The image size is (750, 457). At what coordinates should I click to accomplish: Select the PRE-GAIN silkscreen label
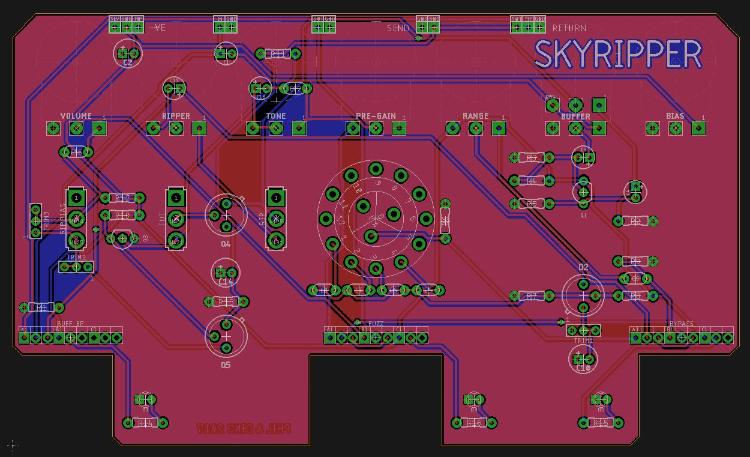click(375, 116)
